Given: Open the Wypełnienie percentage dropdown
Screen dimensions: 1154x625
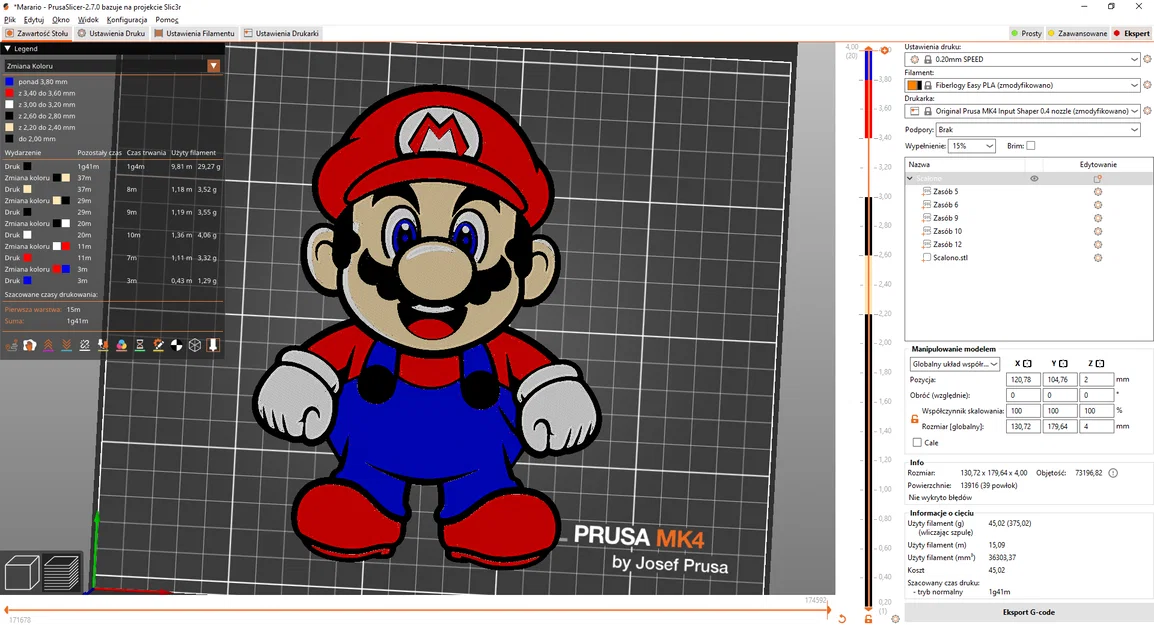Looking at the screenshot, I should click(x=969, y=145).
